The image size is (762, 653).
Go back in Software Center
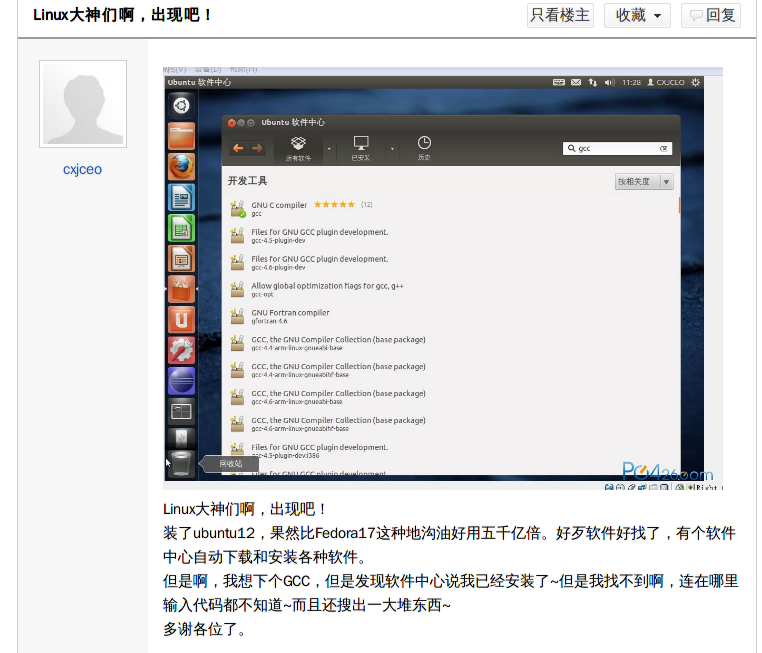click(238, 148)
